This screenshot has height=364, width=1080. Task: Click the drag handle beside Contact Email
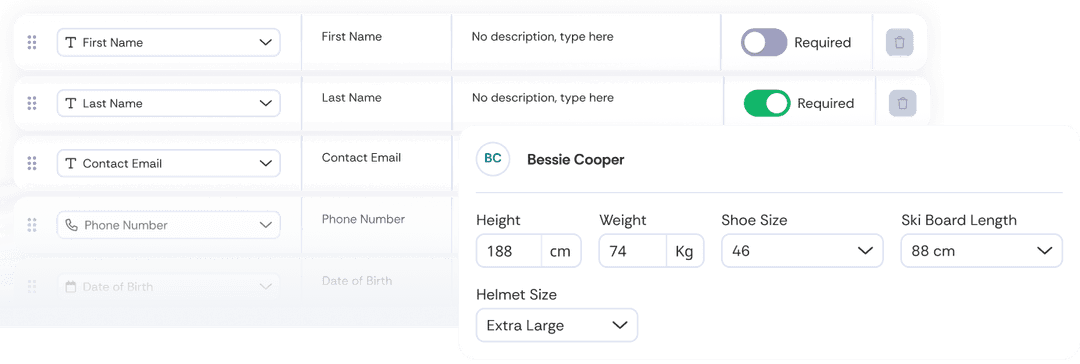tap(32, 163)
